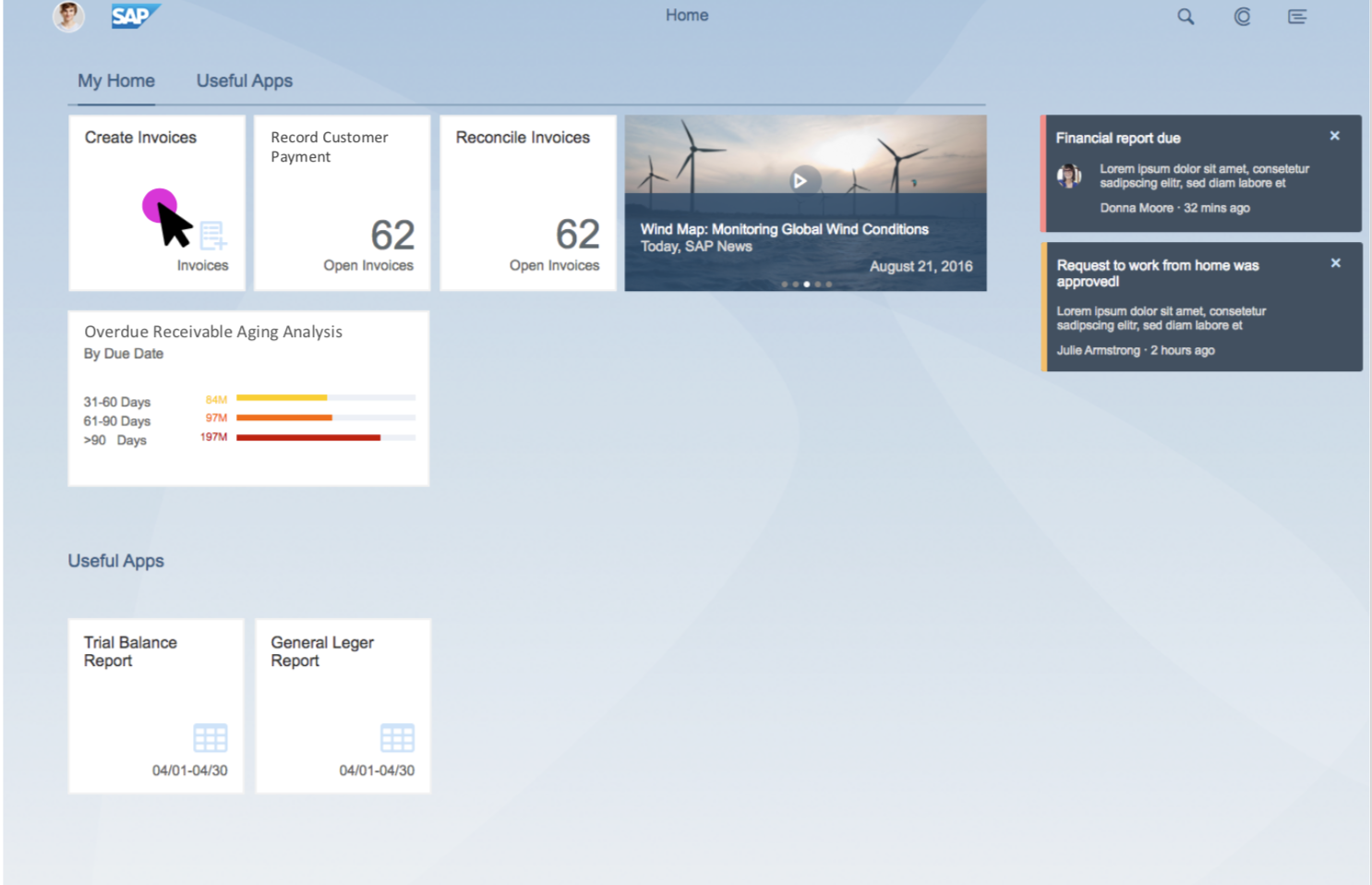This screenshot has height=885, width=1372.
Task: Click the General Leger Report table icon
Action: pos(397,738)
